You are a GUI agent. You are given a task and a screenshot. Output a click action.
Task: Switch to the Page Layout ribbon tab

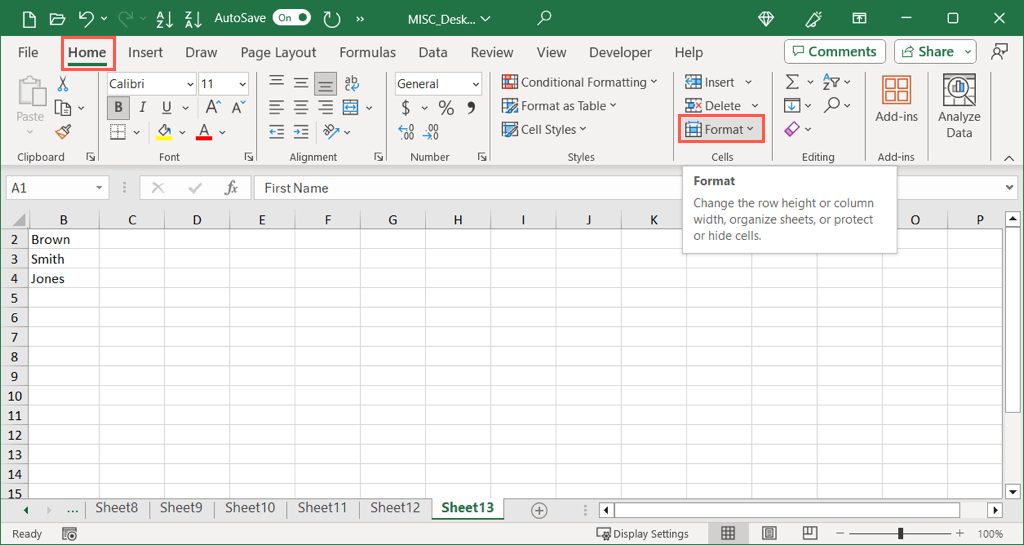278,52
